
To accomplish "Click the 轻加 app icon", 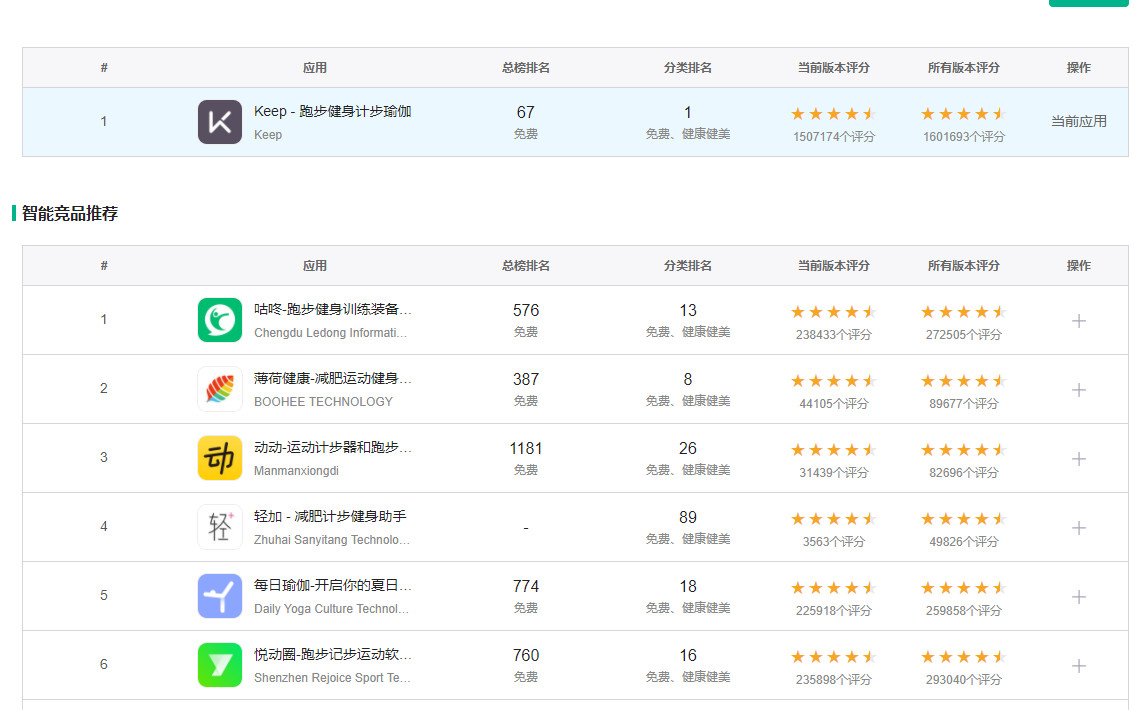I will click(220, 527).
